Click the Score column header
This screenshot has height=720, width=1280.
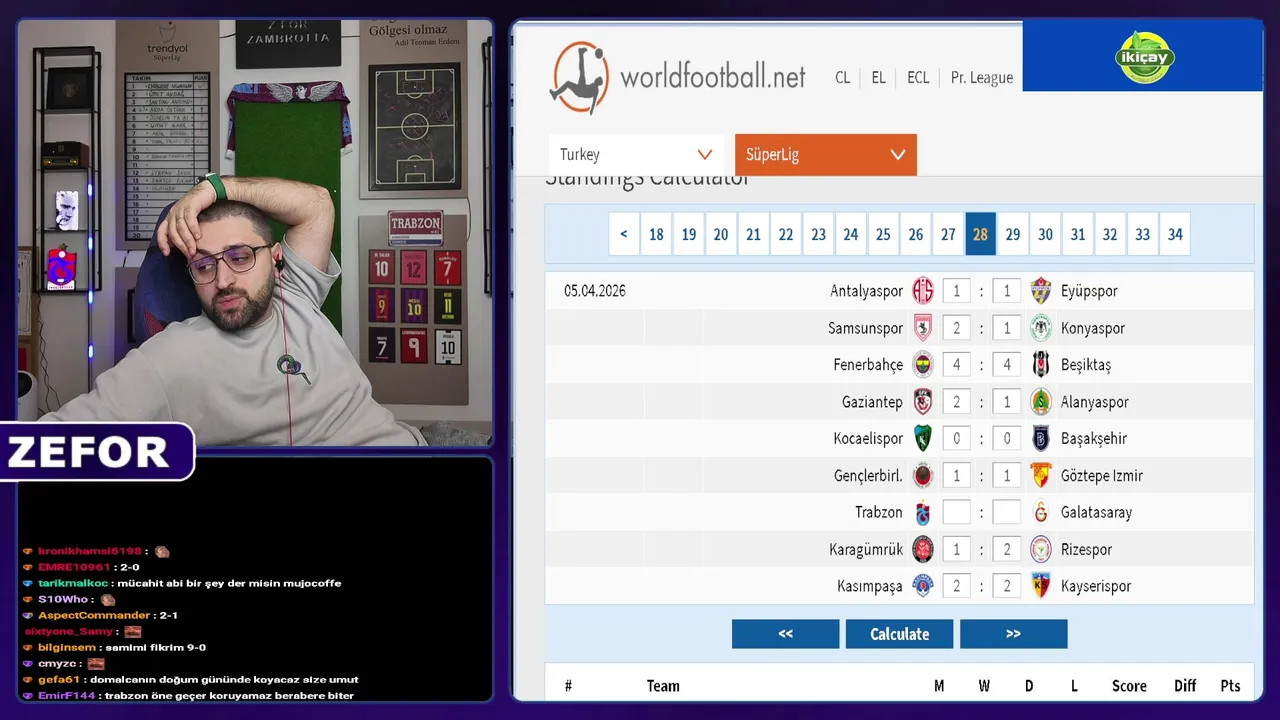click(1129, 686)
